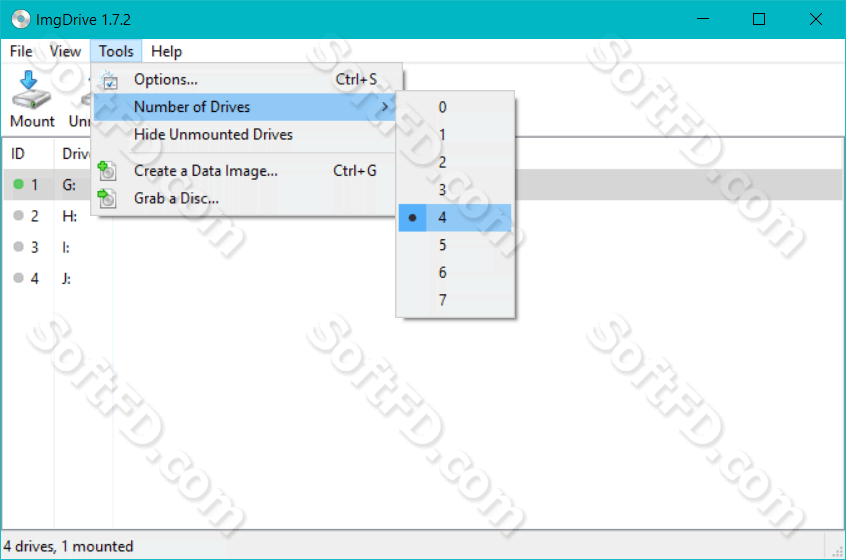Set number of drives to 5
This screenshot has width=846, height=560.
pos(455,245)
